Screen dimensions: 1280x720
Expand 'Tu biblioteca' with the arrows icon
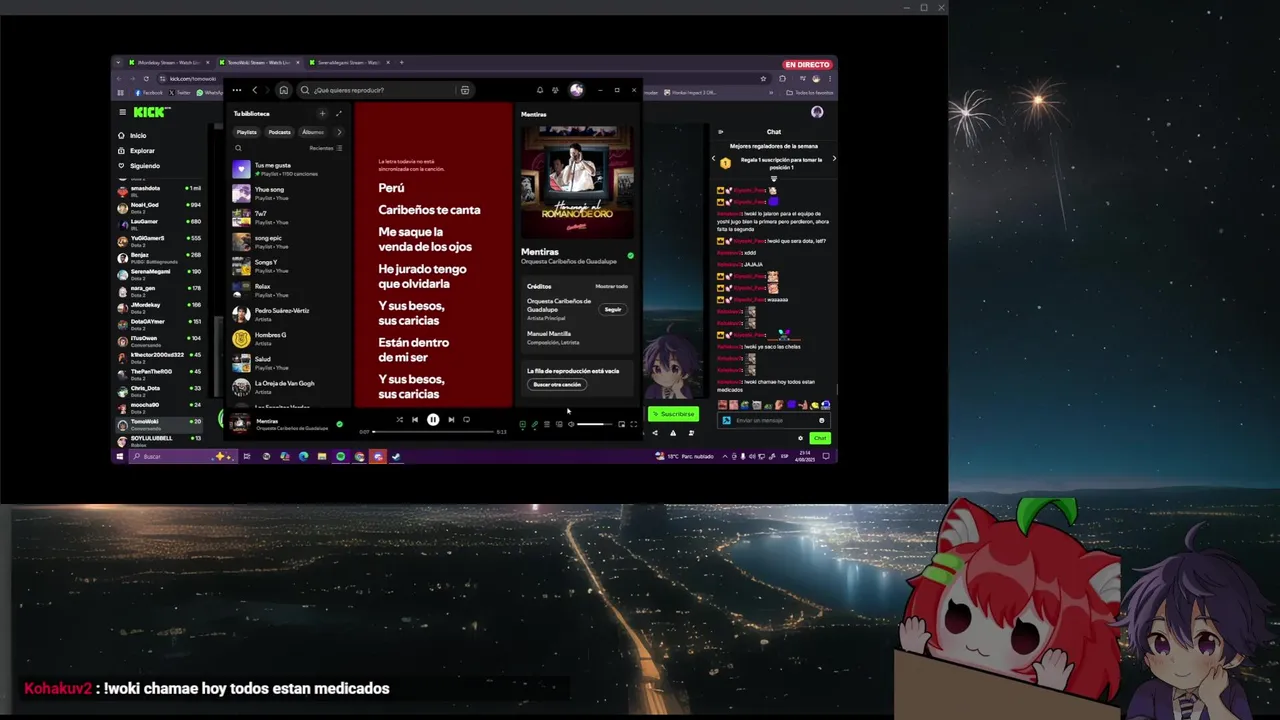pos(338,113)
